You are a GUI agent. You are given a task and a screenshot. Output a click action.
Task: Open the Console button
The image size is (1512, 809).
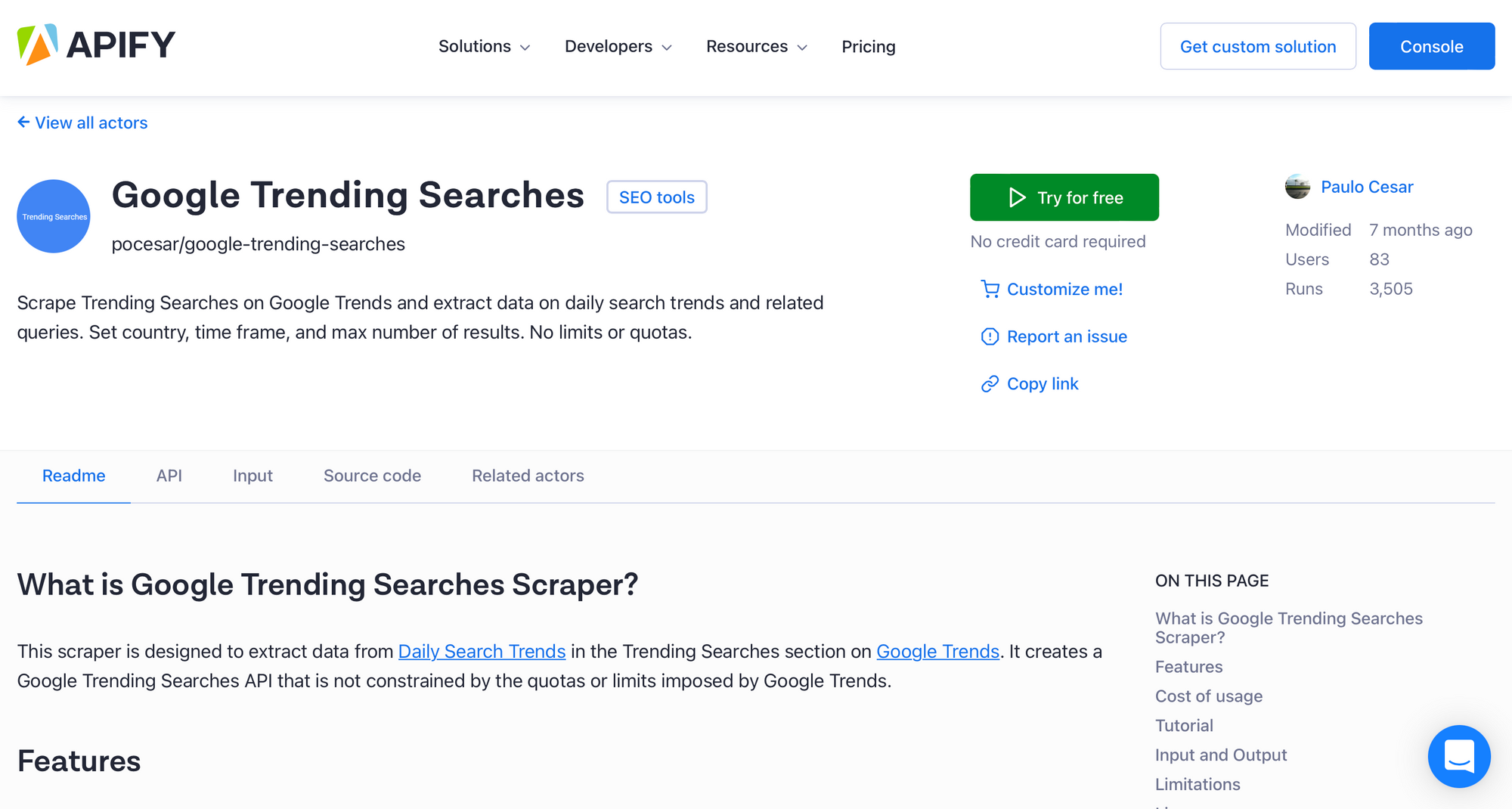coord(1432,46)
